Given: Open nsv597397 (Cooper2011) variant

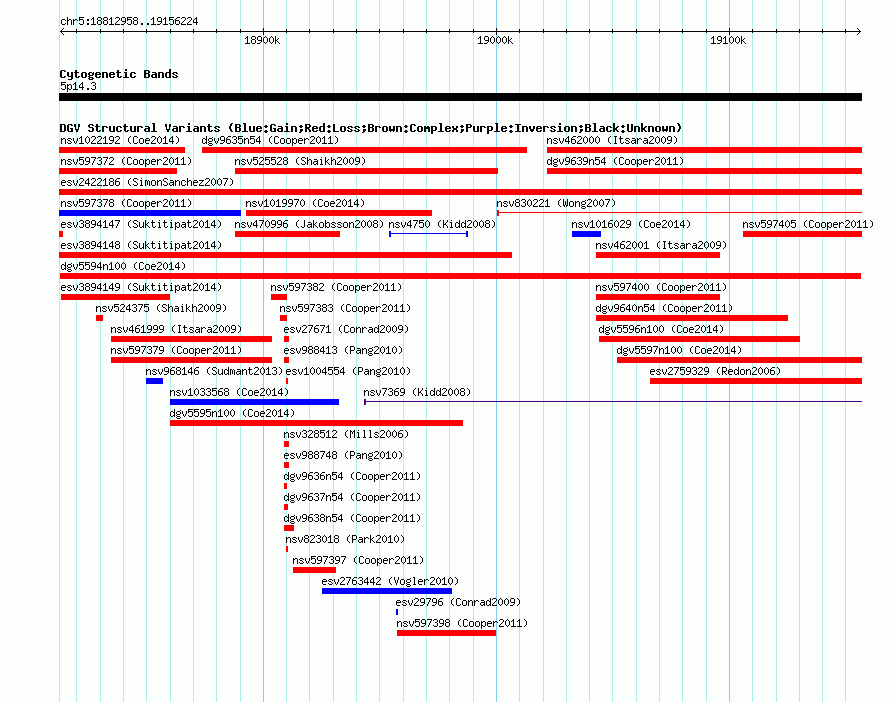Looking at the screenshot, I should tap(358, 560).
